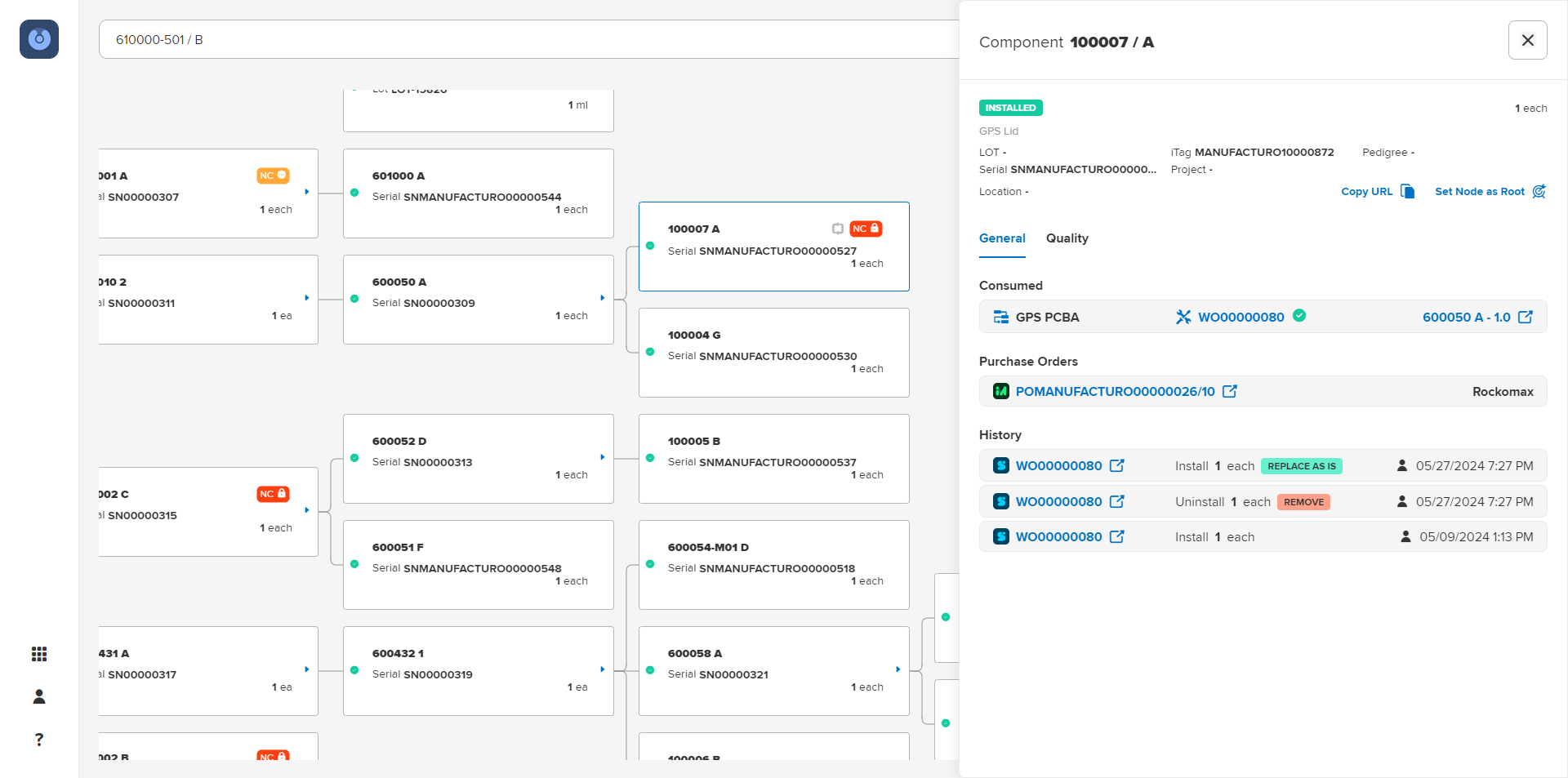Open the user profile icon

[39, 696]
